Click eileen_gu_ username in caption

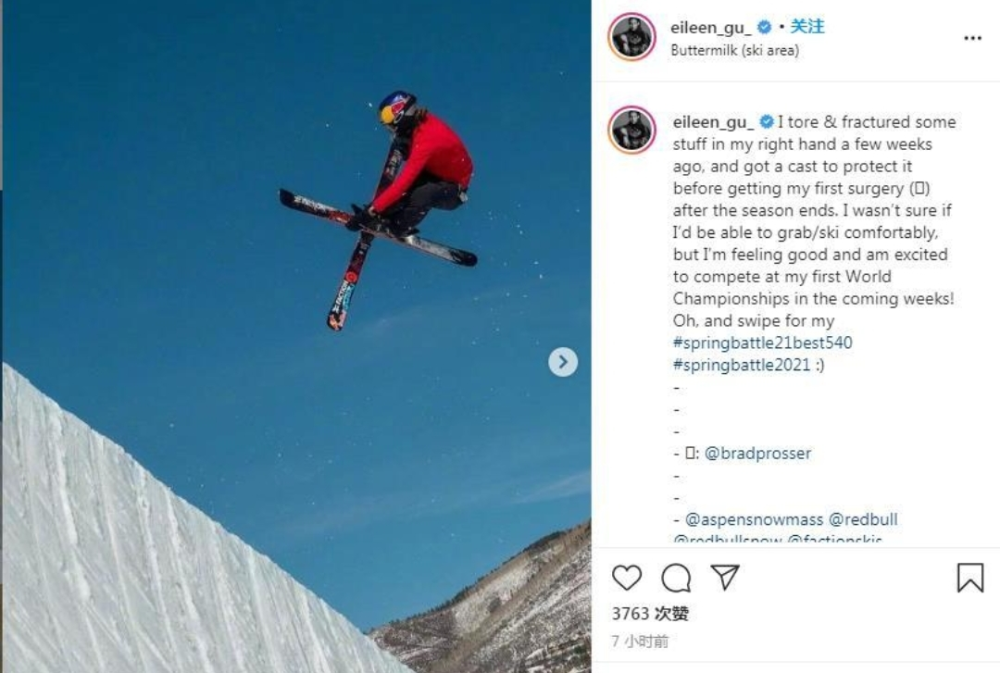[713, 122]
